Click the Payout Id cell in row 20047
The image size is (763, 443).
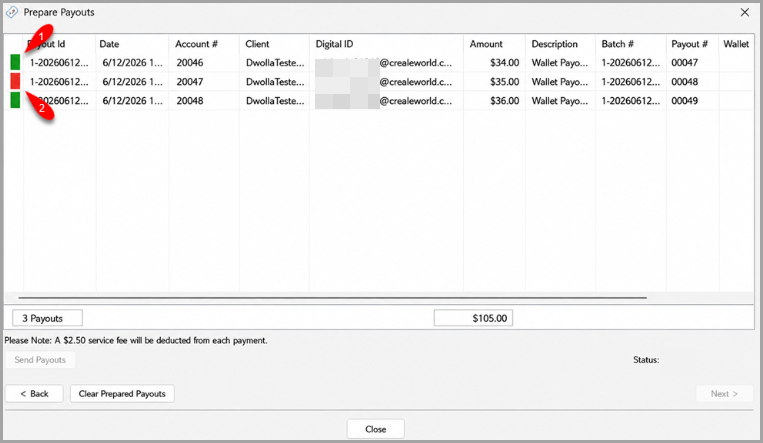[x=59, y=81]
